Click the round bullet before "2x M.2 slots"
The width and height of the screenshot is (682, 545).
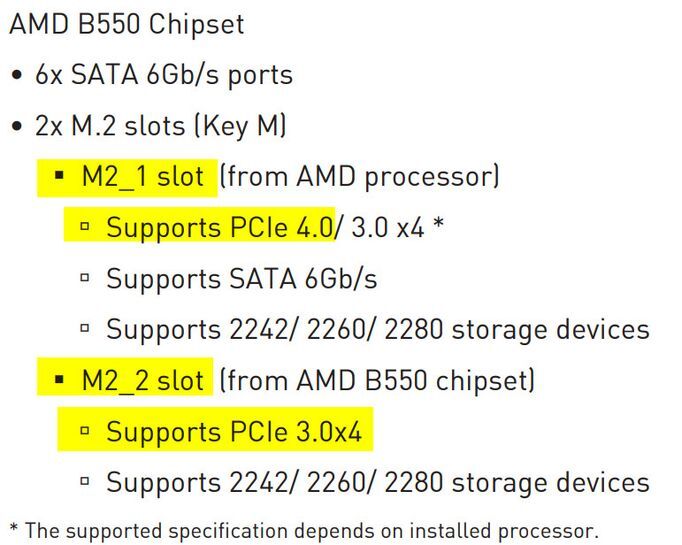pos(17,128)
